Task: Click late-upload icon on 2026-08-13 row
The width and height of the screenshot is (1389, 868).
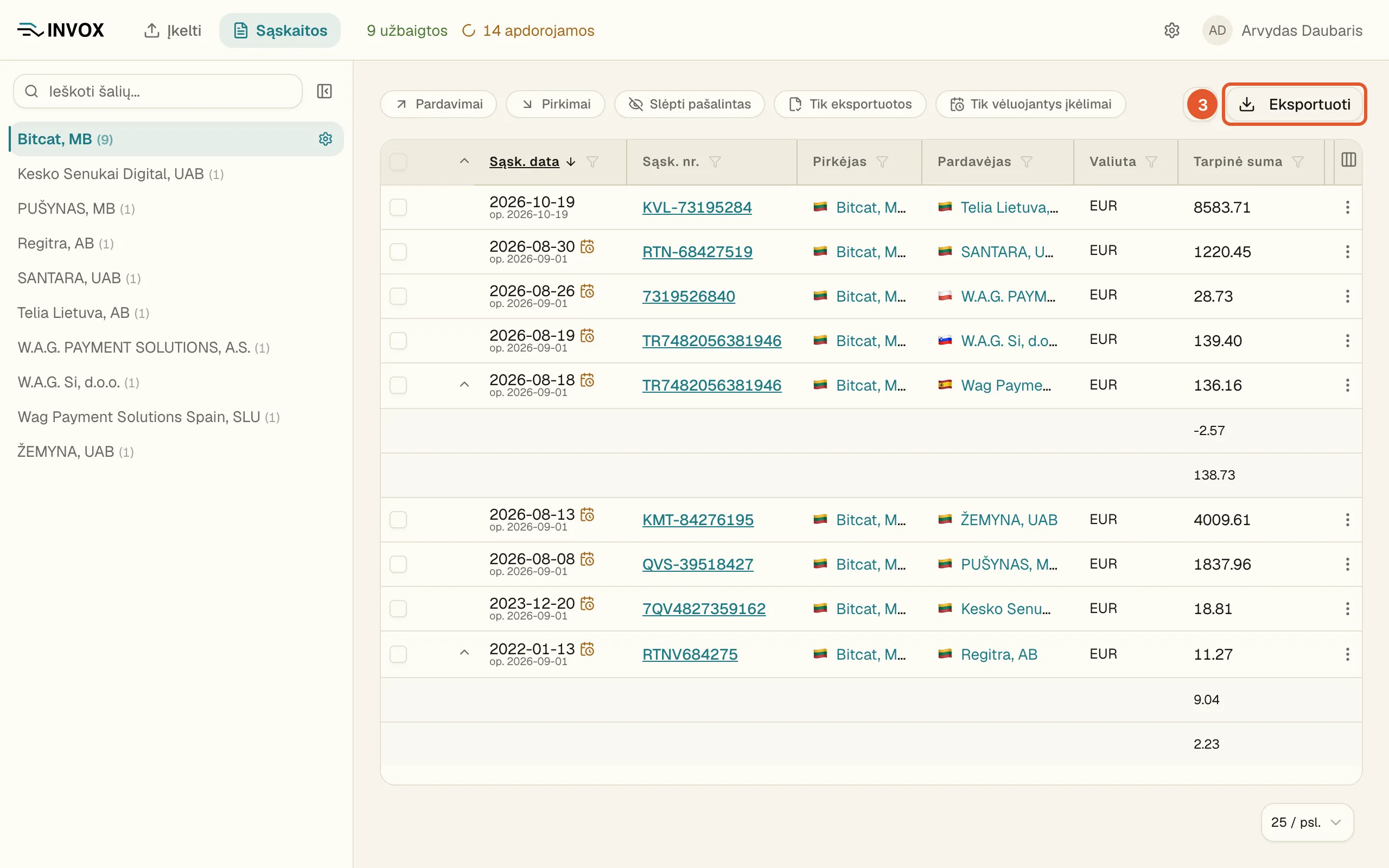Action: click(587, 514)
